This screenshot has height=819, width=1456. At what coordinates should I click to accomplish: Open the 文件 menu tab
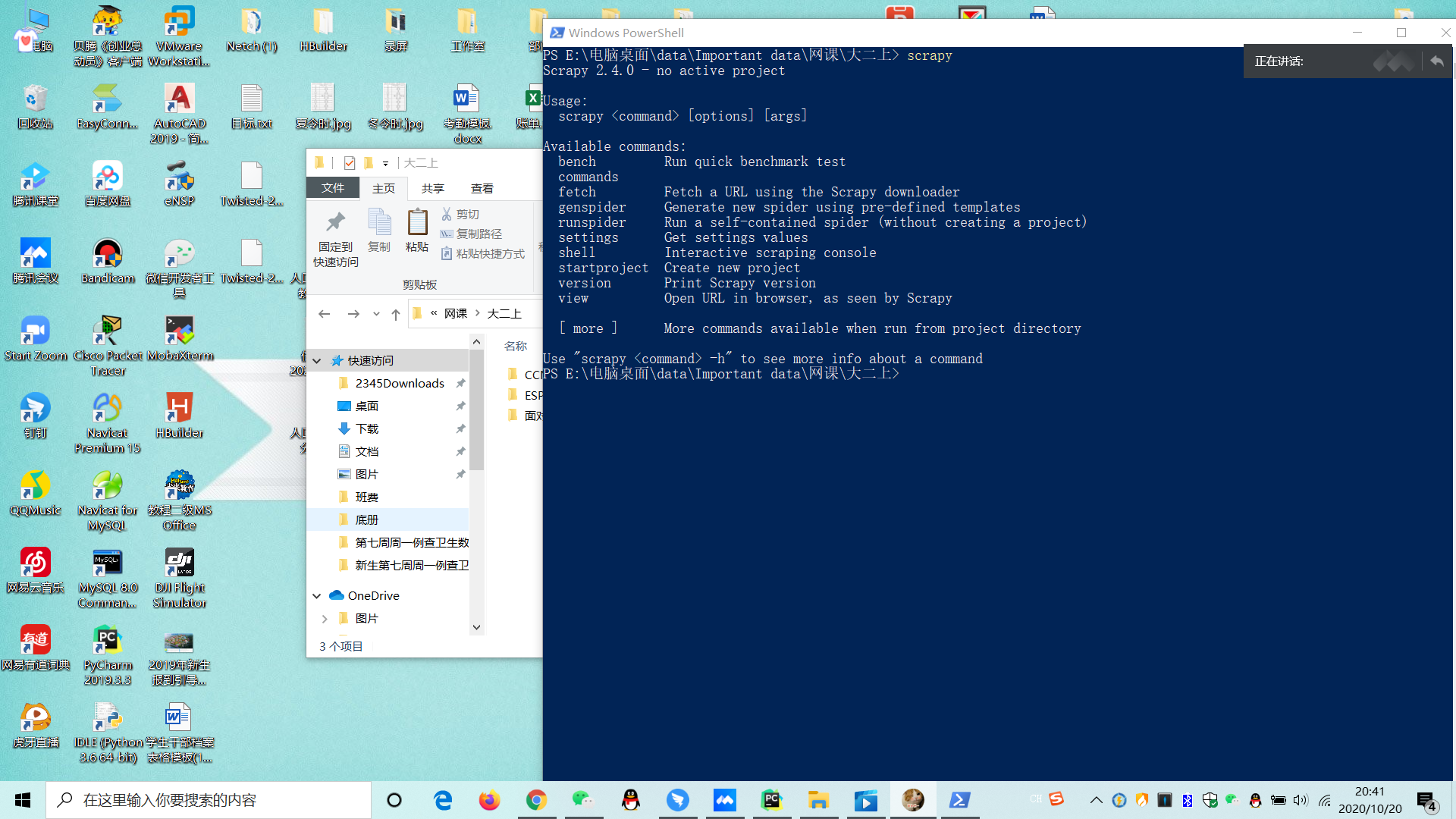pyautogui.click(x=333, y=188)
